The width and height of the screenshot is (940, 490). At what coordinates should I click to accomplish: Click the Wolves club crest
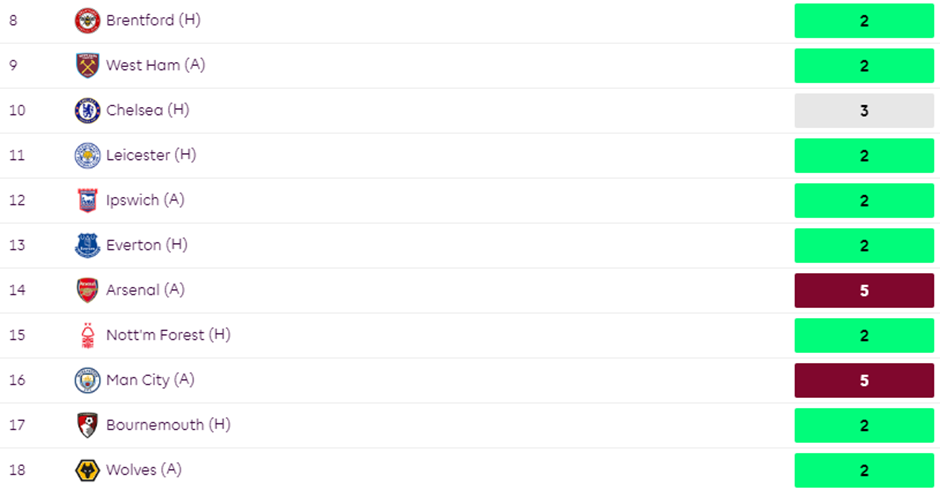point(88,470)
